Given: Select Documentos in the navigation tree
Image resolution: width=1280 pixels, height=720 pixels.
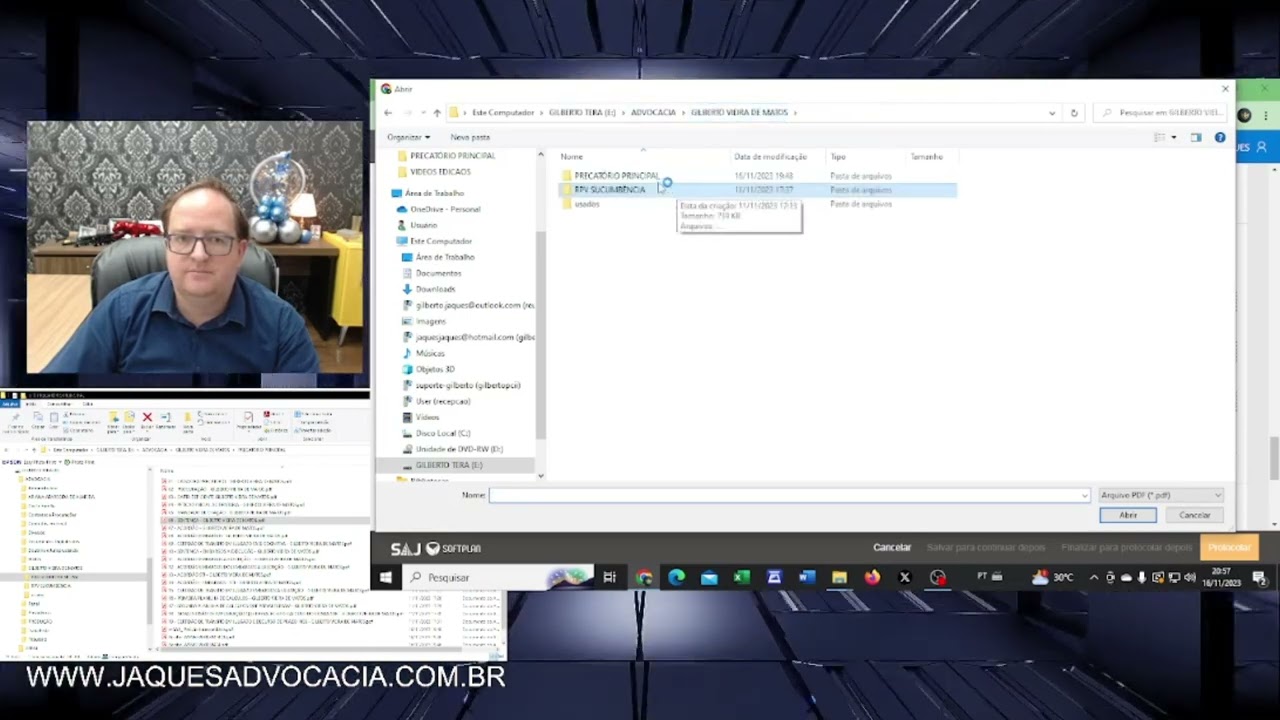Looking at the screenshot, I should [438, 273].
